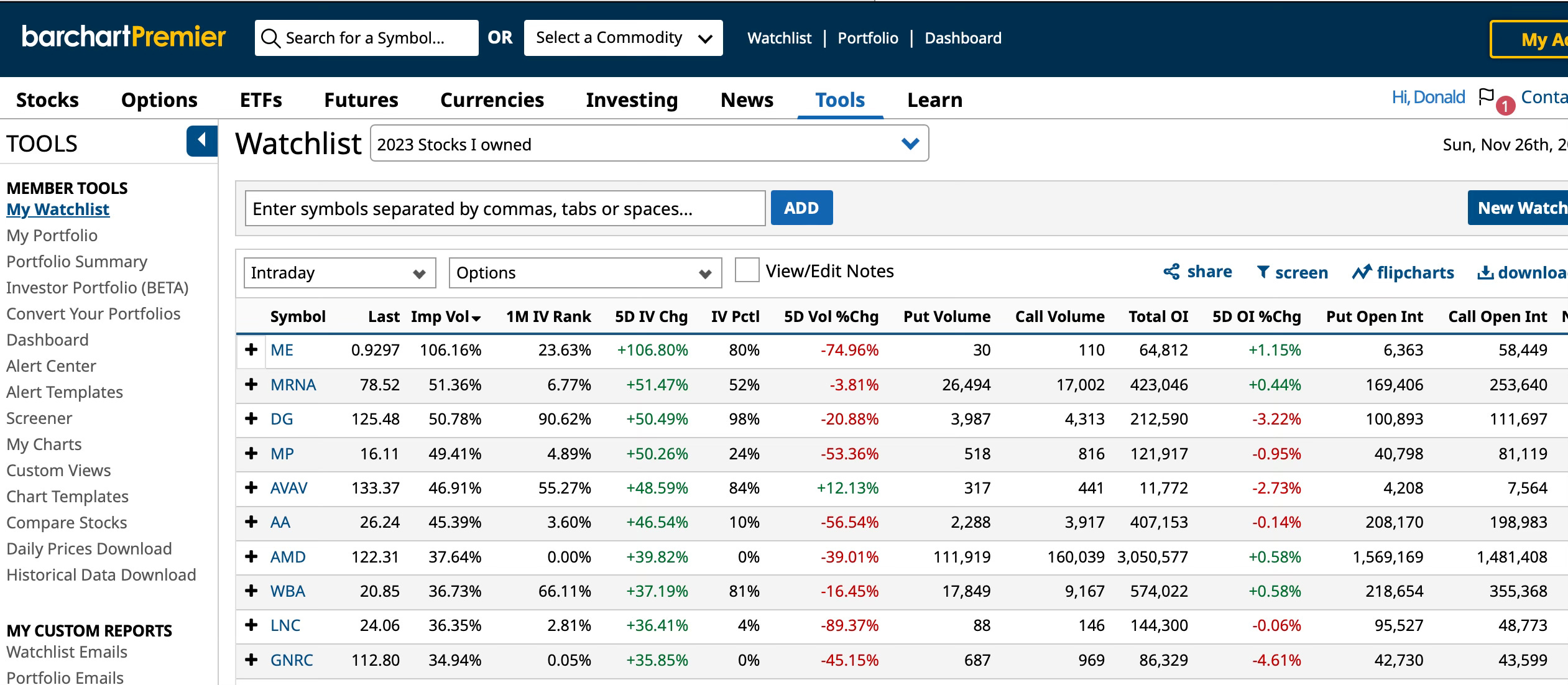Click the download icon
The image size is (1568, 685).
[1485, 272]
